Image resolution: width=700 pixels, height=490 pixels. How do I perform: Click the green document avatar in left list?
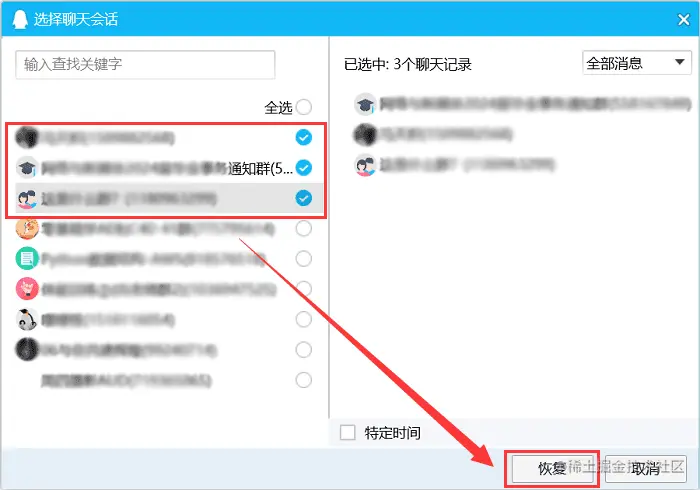tap(27, 259)
